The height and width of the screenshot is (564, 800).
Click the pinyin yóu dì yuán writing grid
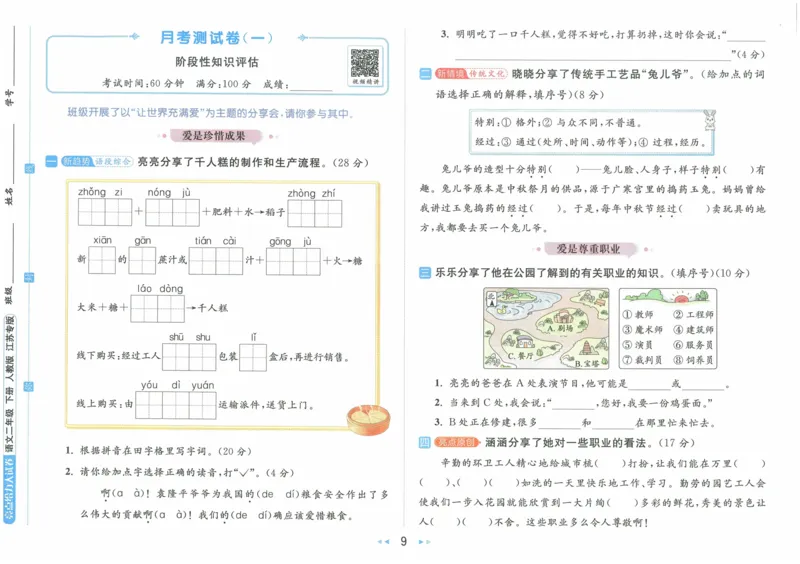click(x=176, y=405)
